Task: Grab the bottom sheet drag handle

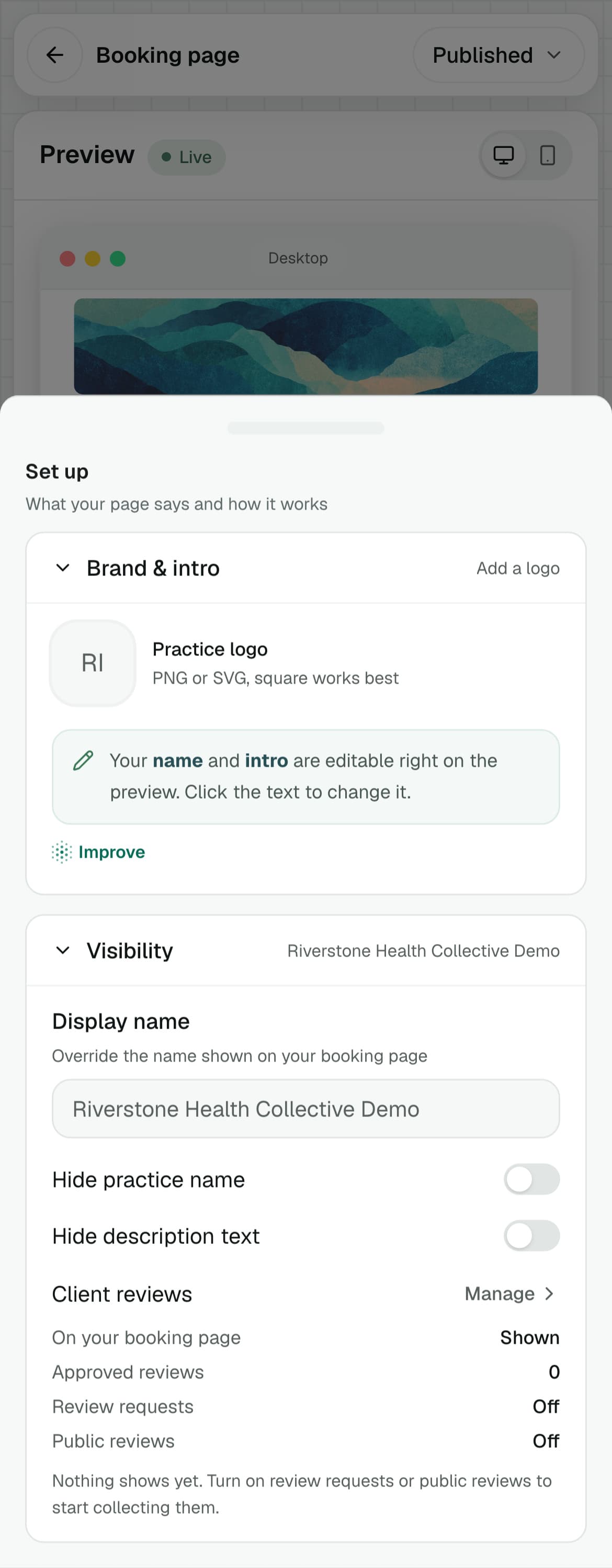Action: pyautogui.click(x=305, y=428)
